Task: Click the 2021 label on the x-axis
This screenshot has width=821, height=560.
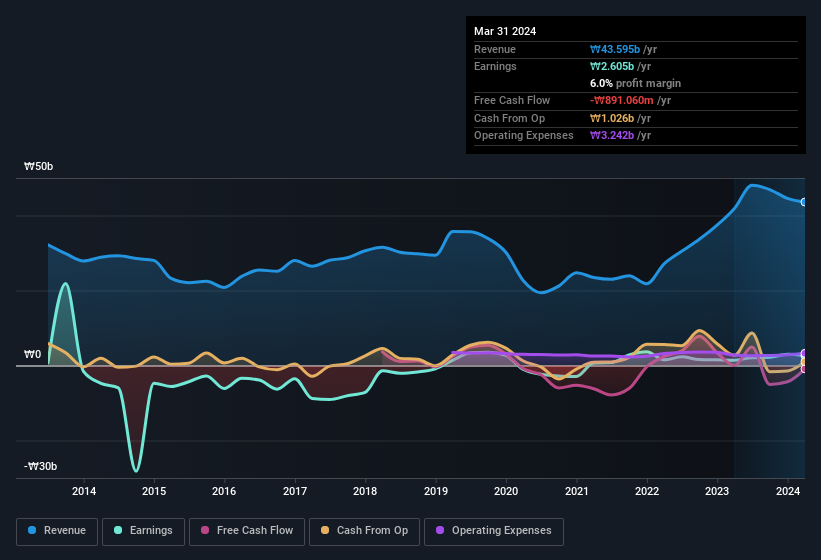Action: (576, 491)
